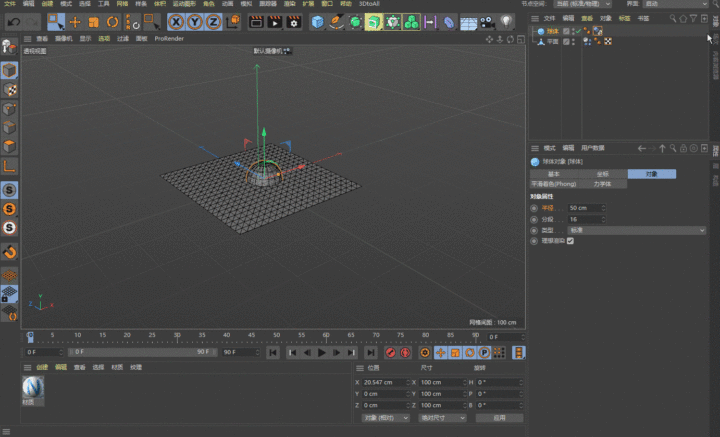Open the render settings gear clapboard icon
Screen dimensions: 720x437
295,21
